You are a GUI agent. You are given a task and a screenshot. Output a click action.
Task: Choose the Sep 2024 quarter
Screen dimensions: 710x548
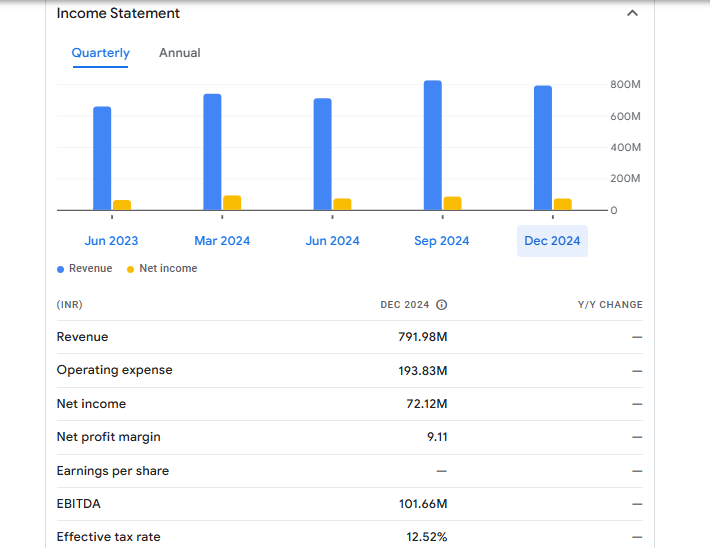tap(442, 241)
